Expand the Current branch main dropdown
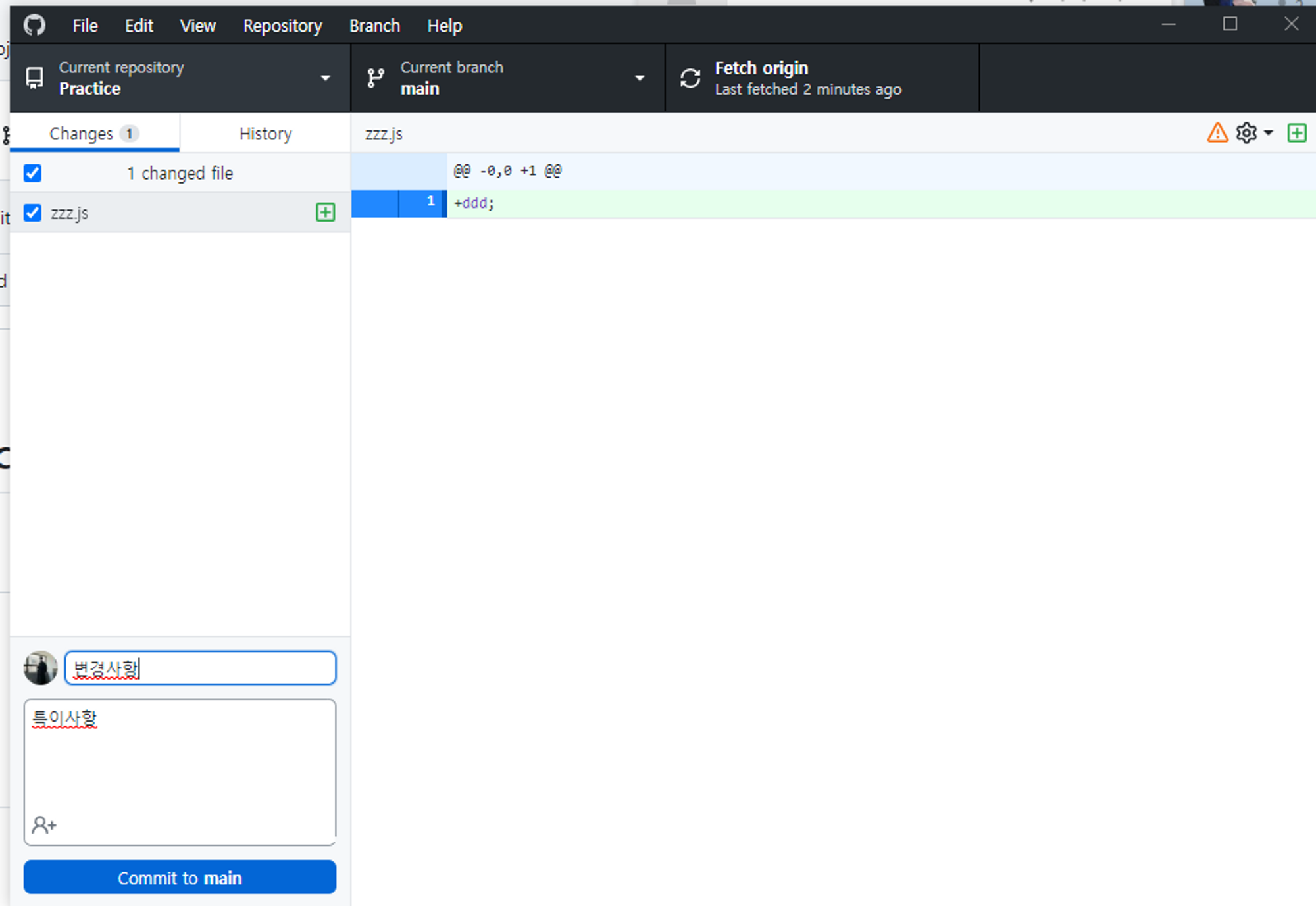Screen dimensions: 1316x906 [x=508, y=78]
